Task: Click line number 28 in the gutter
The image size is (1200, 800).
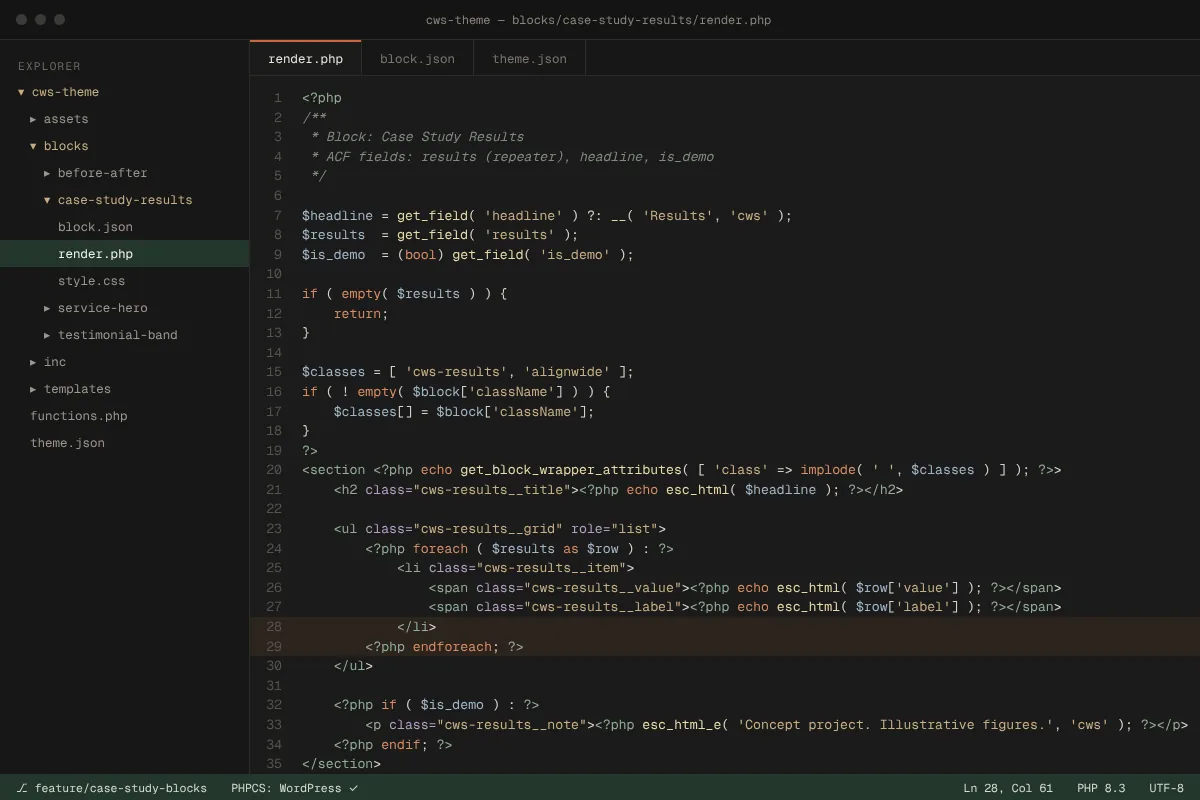Action: 274,627
